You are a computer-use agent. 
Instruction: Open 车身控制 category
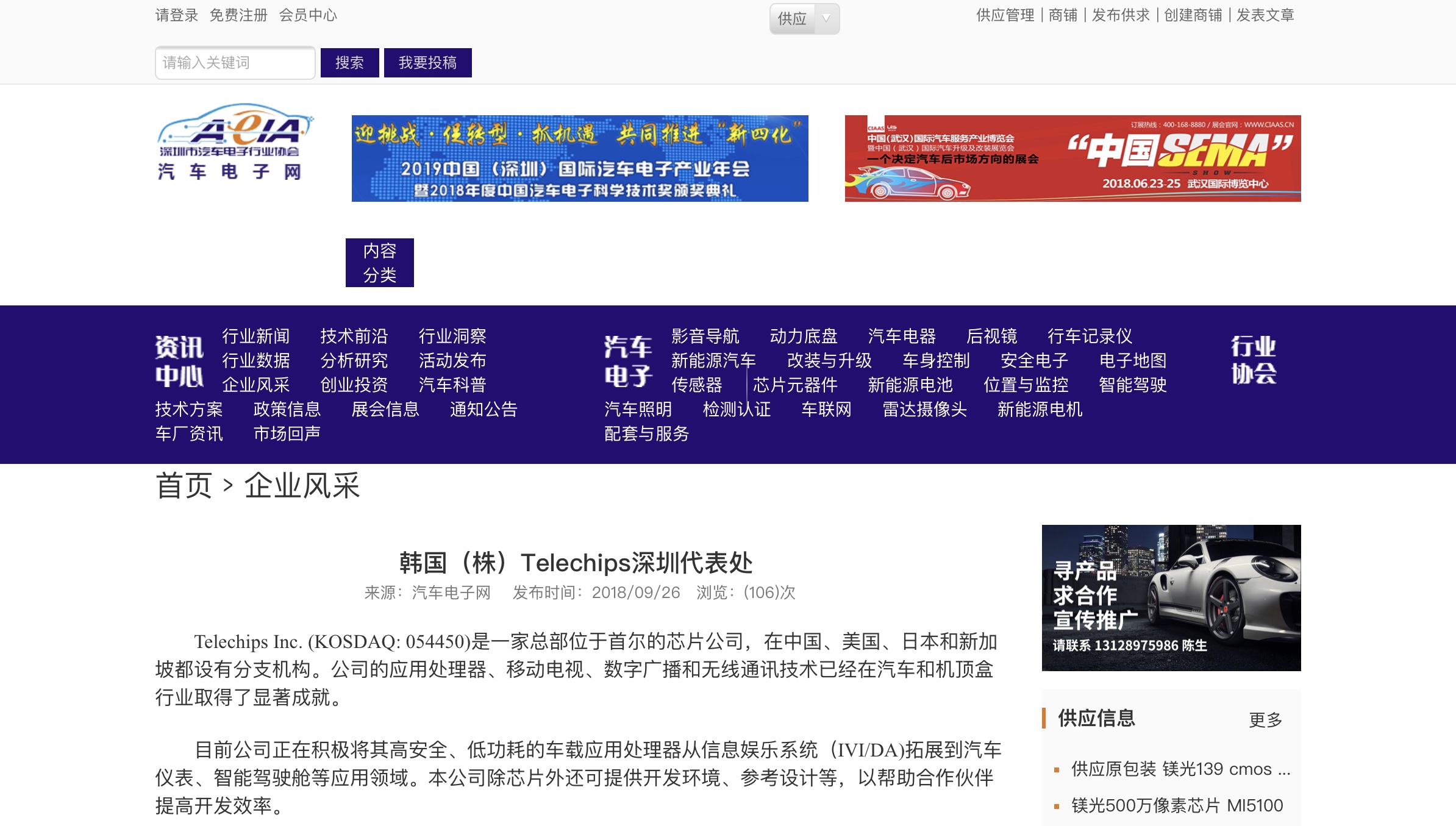[936, 360]
